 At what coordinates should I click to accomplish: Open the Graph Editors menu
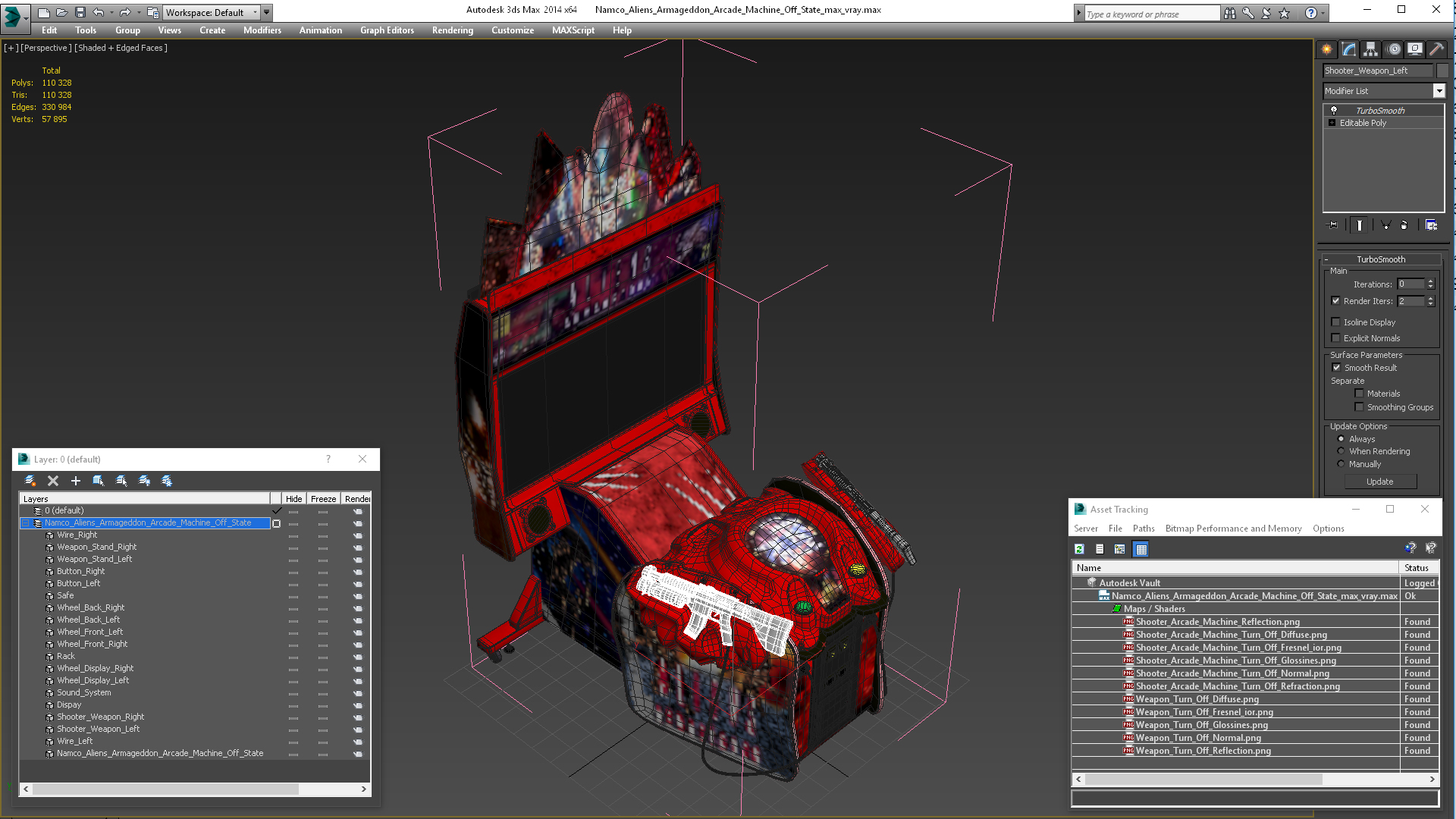tap(387, 30)
